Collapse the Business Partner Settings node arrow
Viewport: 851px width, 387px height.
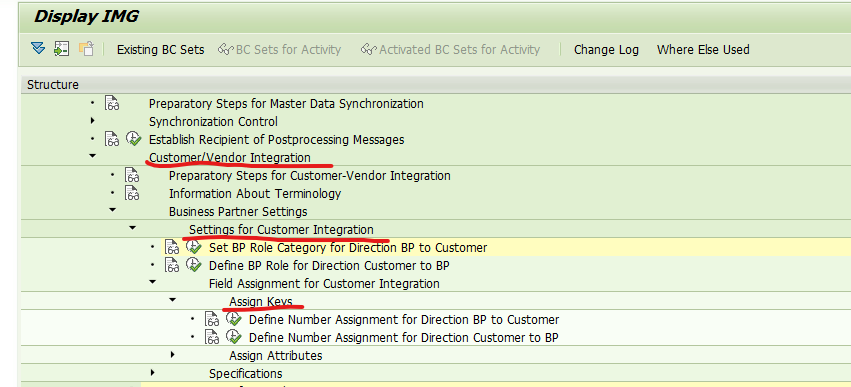tap(113, 210)
